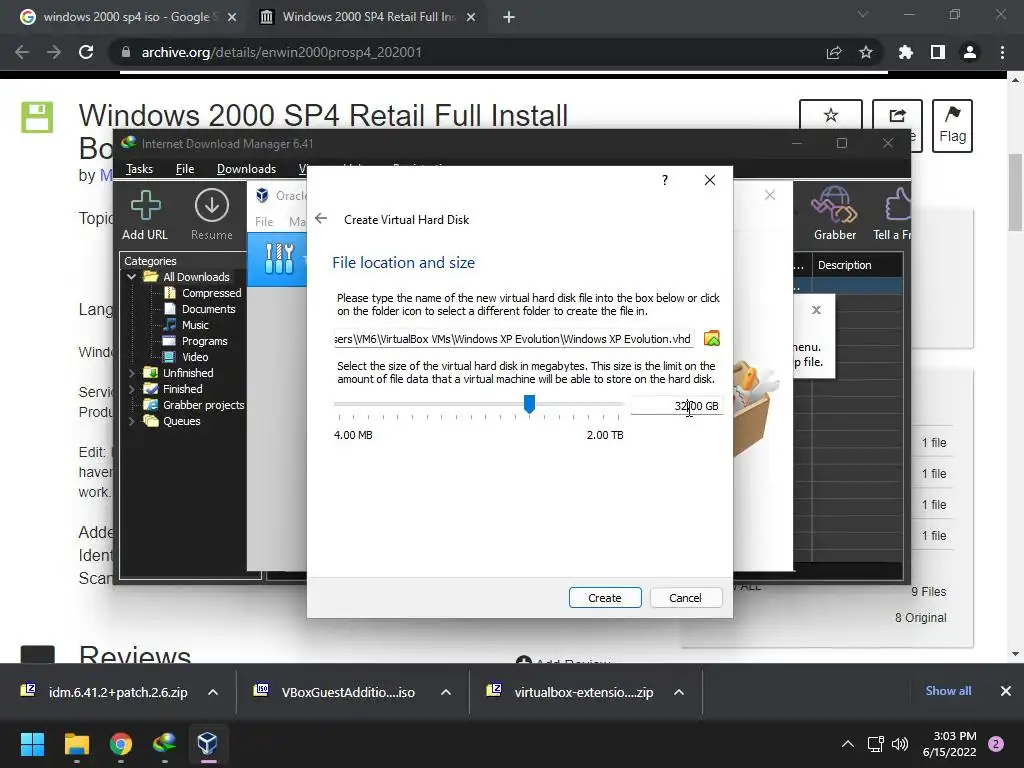Select Windows 2000 SP4 Retail archive tab
The image size is (1024, 768).
click(x=369, y=17)
